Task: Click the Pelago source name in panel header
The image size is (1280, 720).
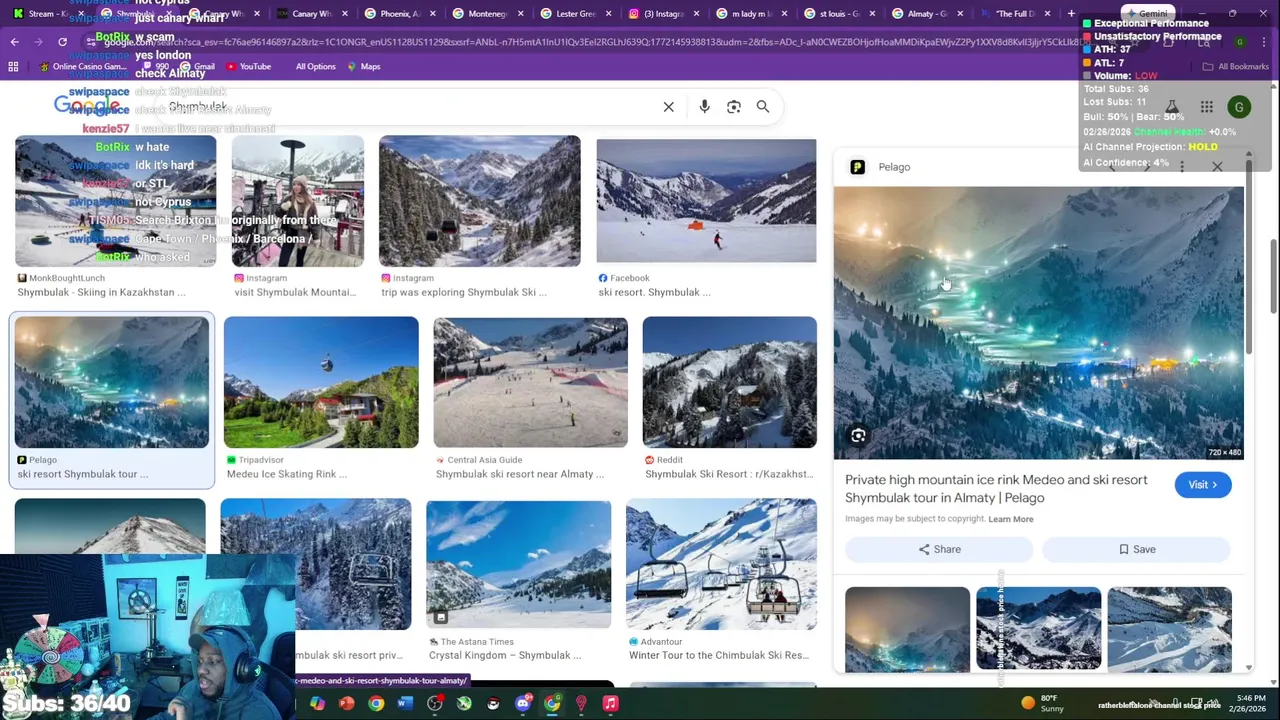Action: (894, 167)
